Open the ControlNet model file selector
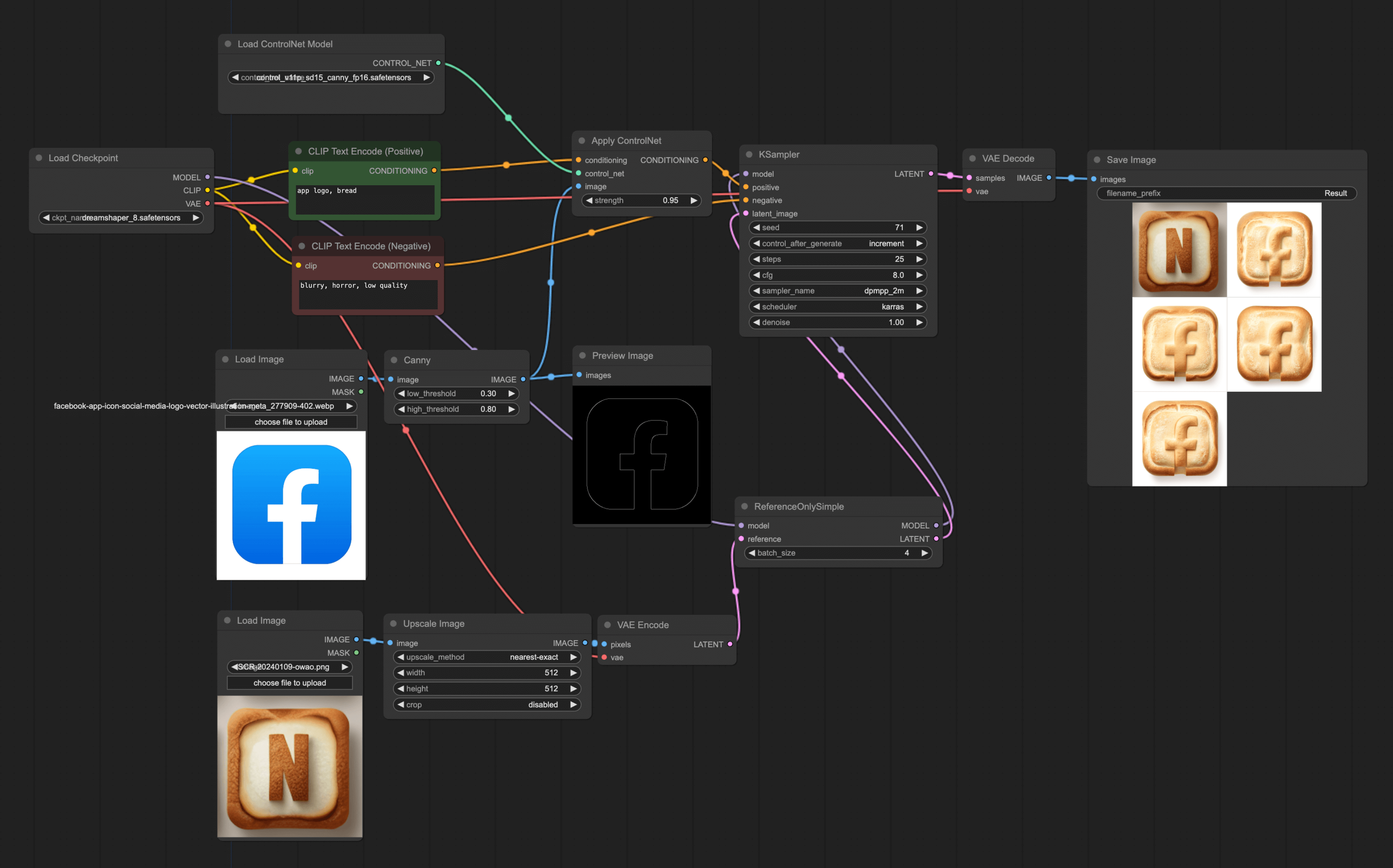 [331, 77]
